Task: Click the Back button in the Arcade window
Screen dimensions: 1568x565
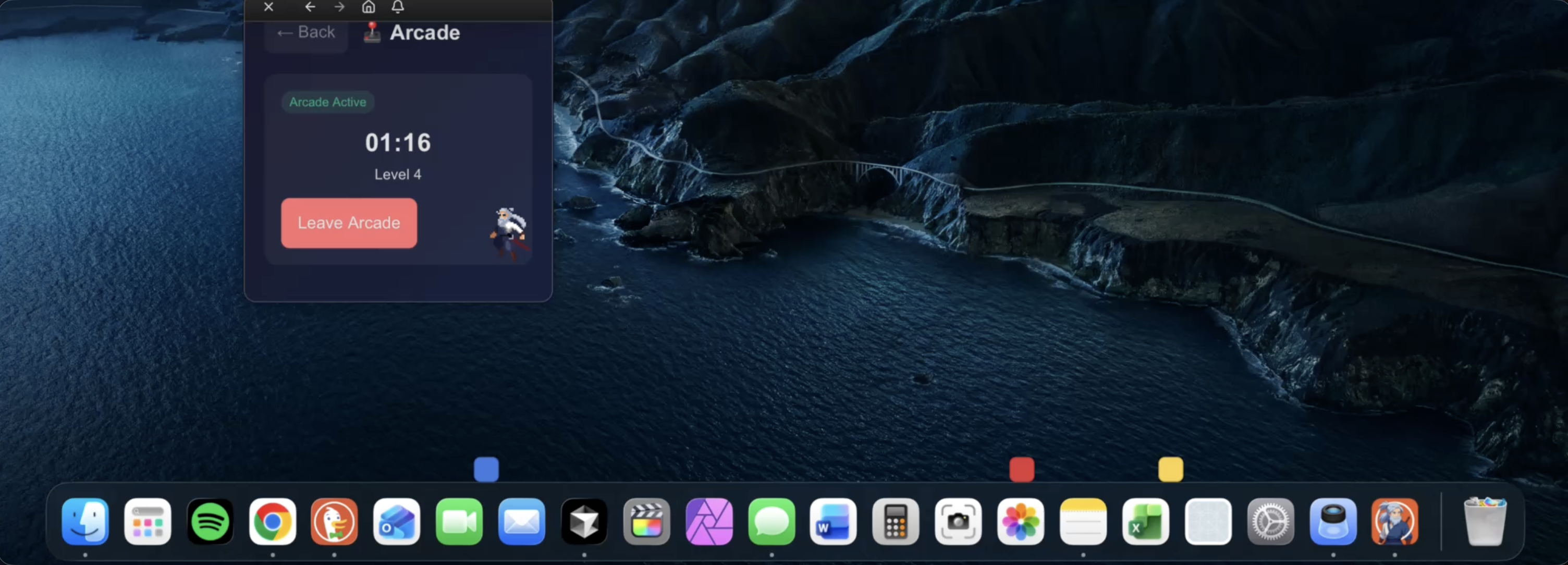Action: 306,32
